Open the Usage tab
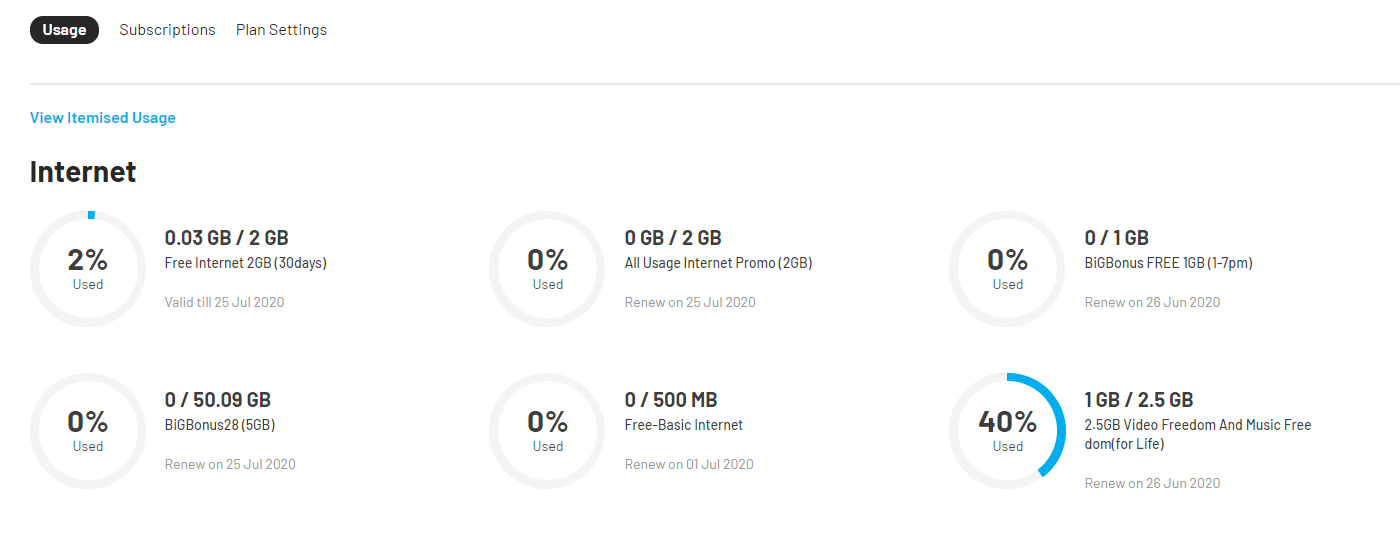Screen dimensions: 1400x549 pos(64,30)
